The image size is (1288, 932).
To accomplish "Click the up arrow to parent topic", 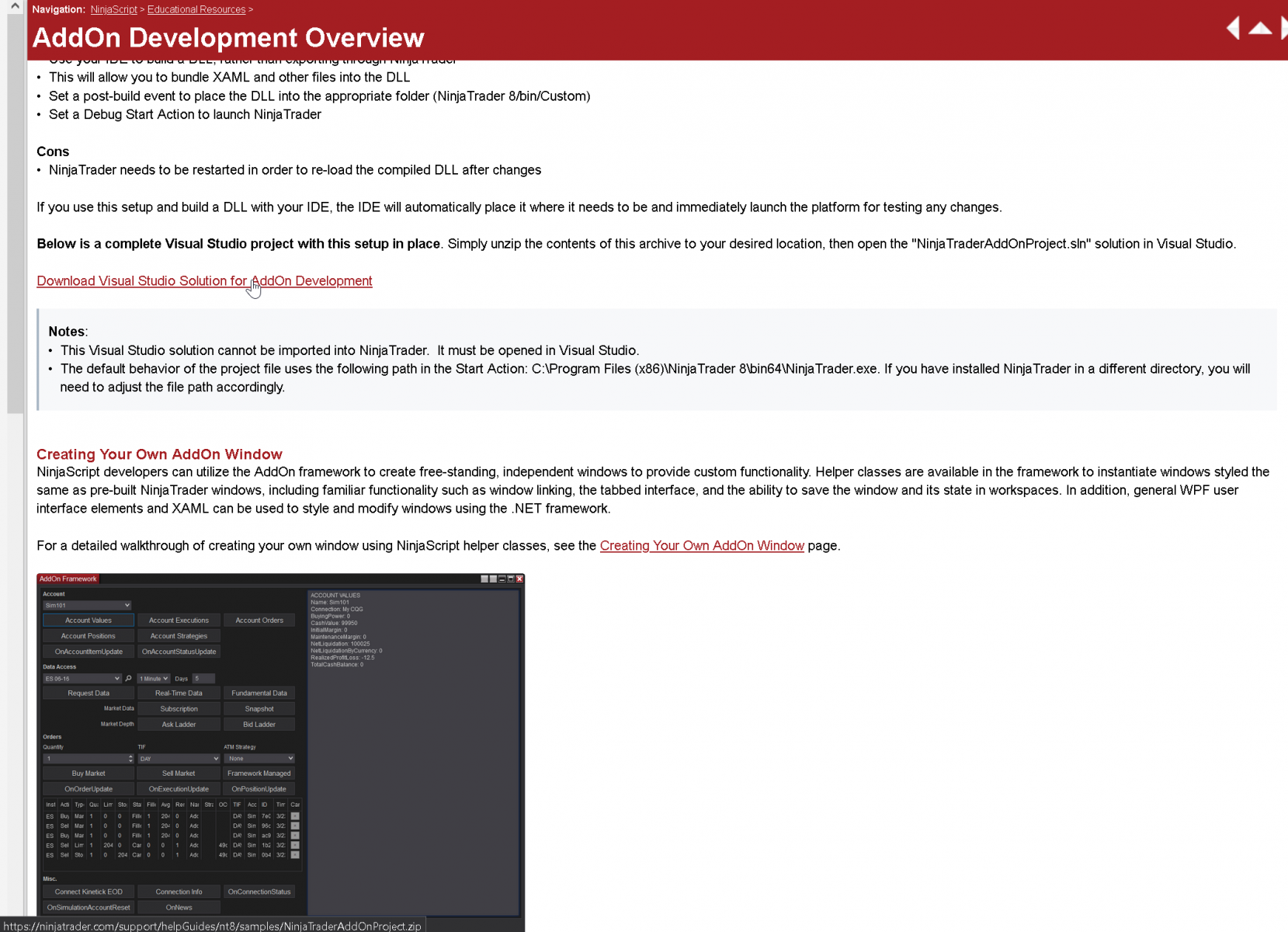I will [1260, 29].
